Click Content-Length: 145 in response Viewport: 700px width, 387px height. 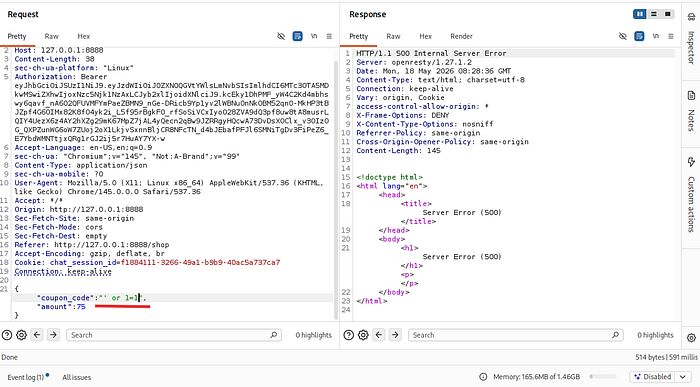point(398,150)
